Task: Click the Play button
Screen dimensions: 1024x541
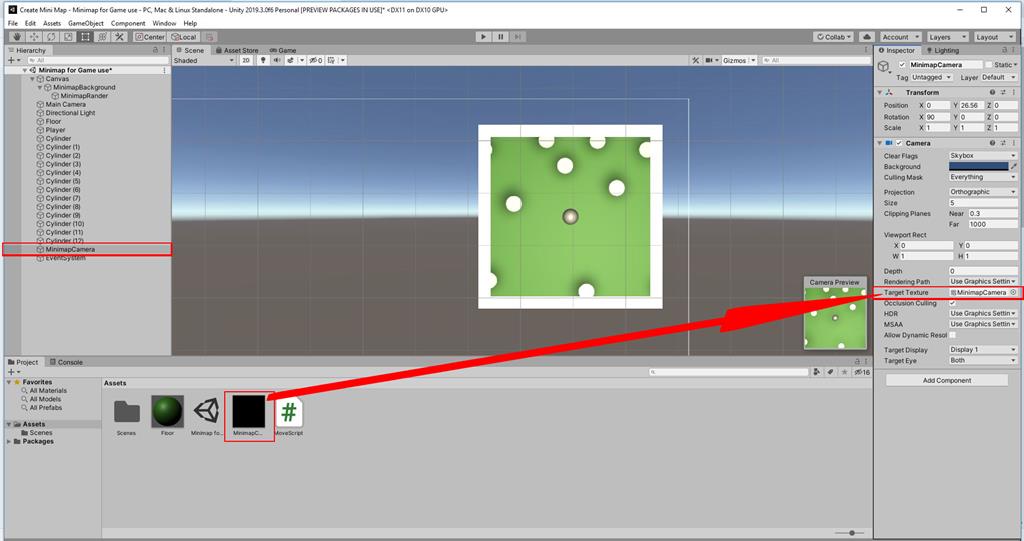Action: pyautogui.click(x=483, y=37)
